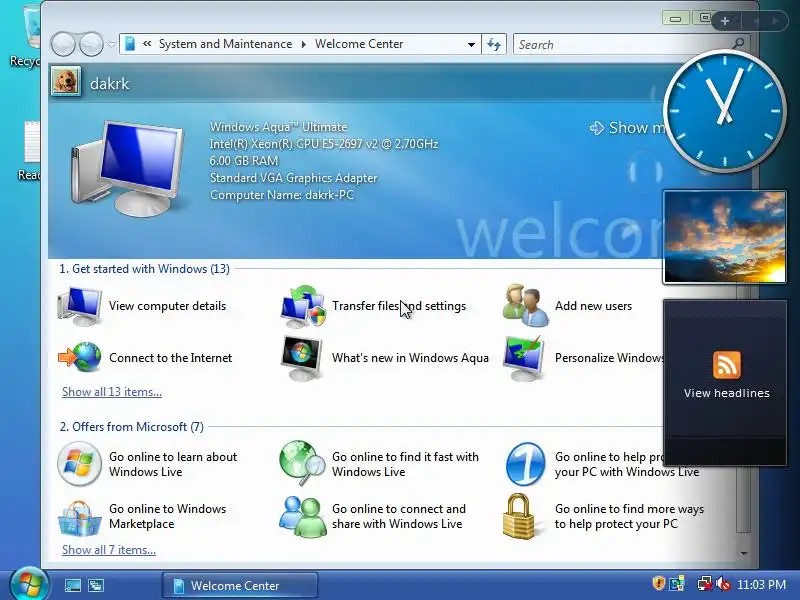Click the Windows Live flag logo icon
This screenshot has height=600, width=800.
pyautogui.click(x=79, y=464)
